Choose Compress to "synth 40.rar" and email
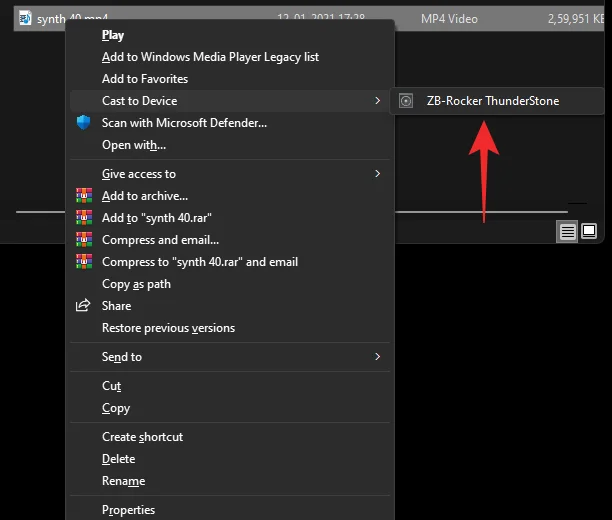The height and width of the screenshot is (520, 612). tap(230, 262)
